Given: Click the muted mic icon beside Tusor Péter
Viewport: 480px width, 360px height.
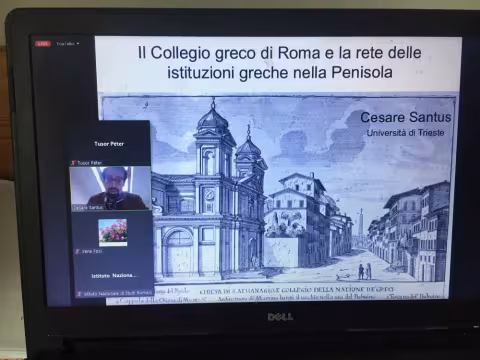Looking at the screenshot, I should pyautogui.click(x=73, y=163).
